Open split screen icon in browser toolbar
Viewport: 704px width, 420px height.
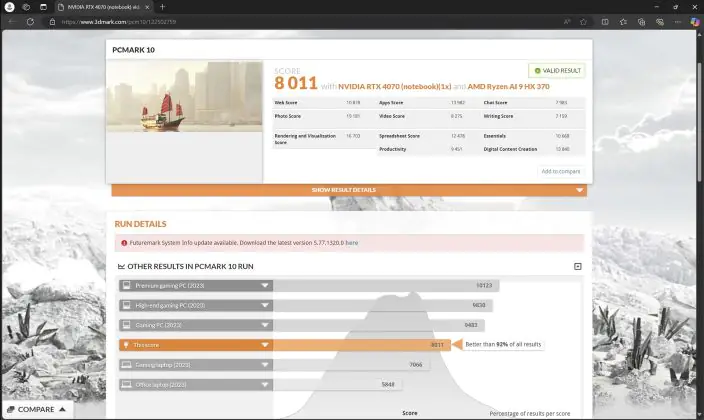pyautogui.click(x=605, y=22)
